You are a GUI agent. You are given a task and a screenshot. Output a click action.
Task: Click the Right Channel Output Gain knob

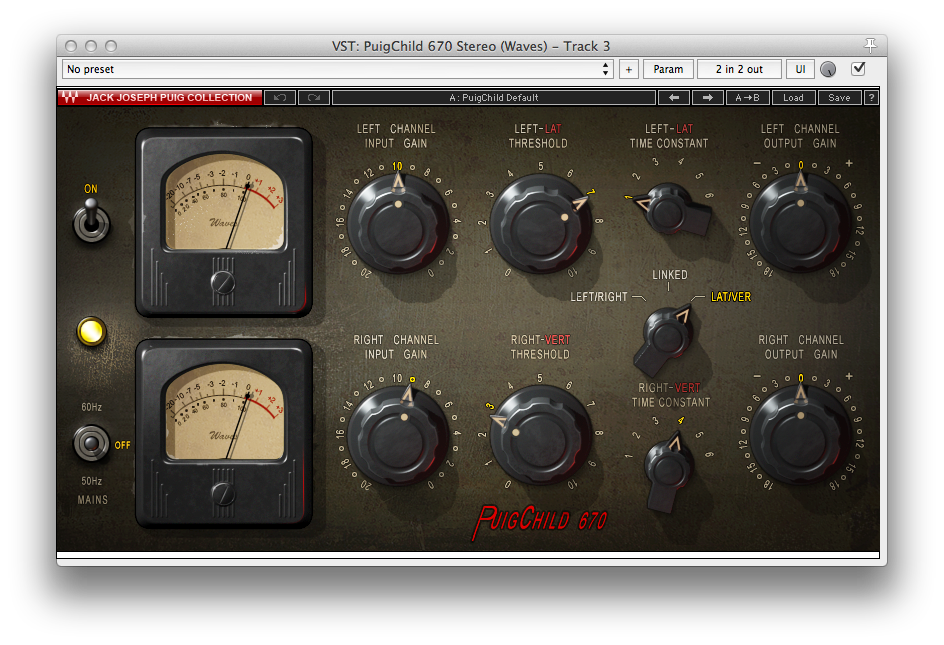tap(800, 435)
